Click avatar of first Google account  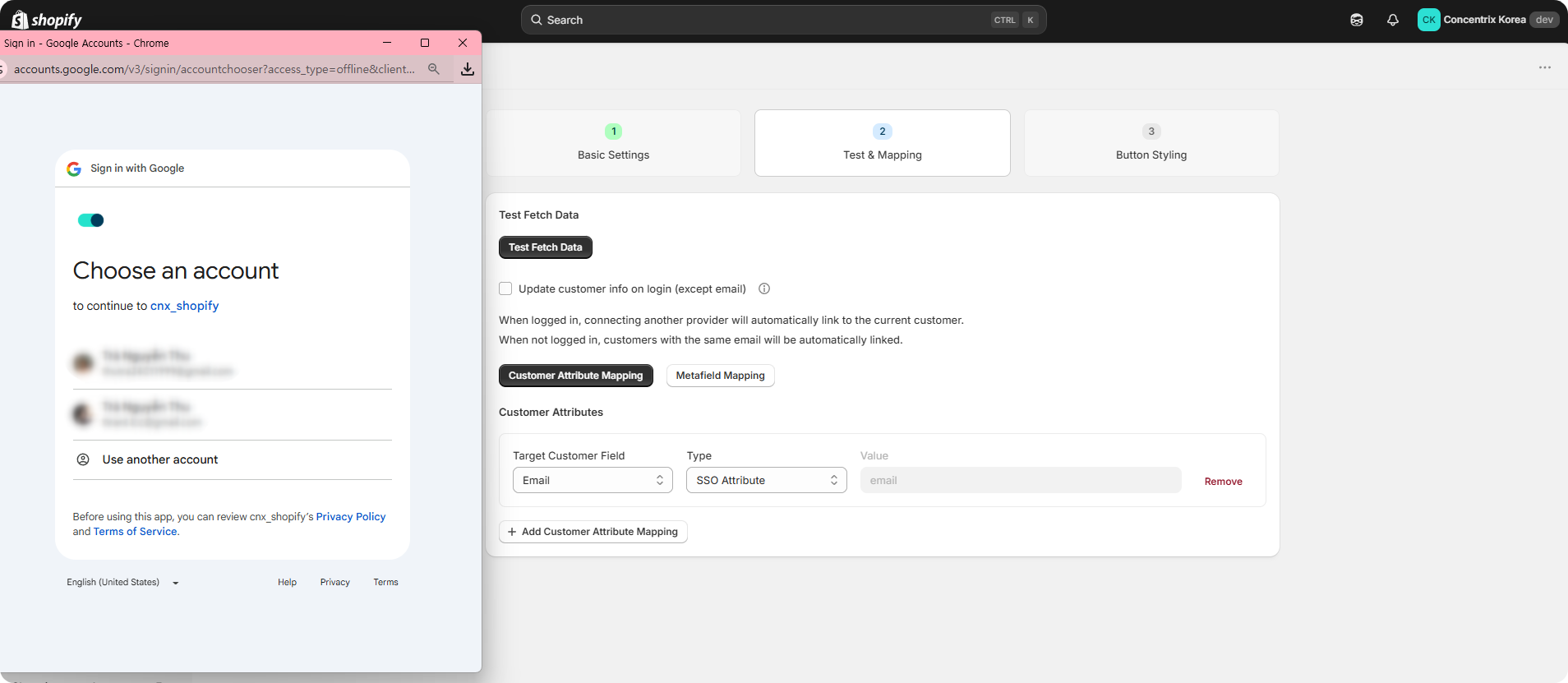pos(83,362)
